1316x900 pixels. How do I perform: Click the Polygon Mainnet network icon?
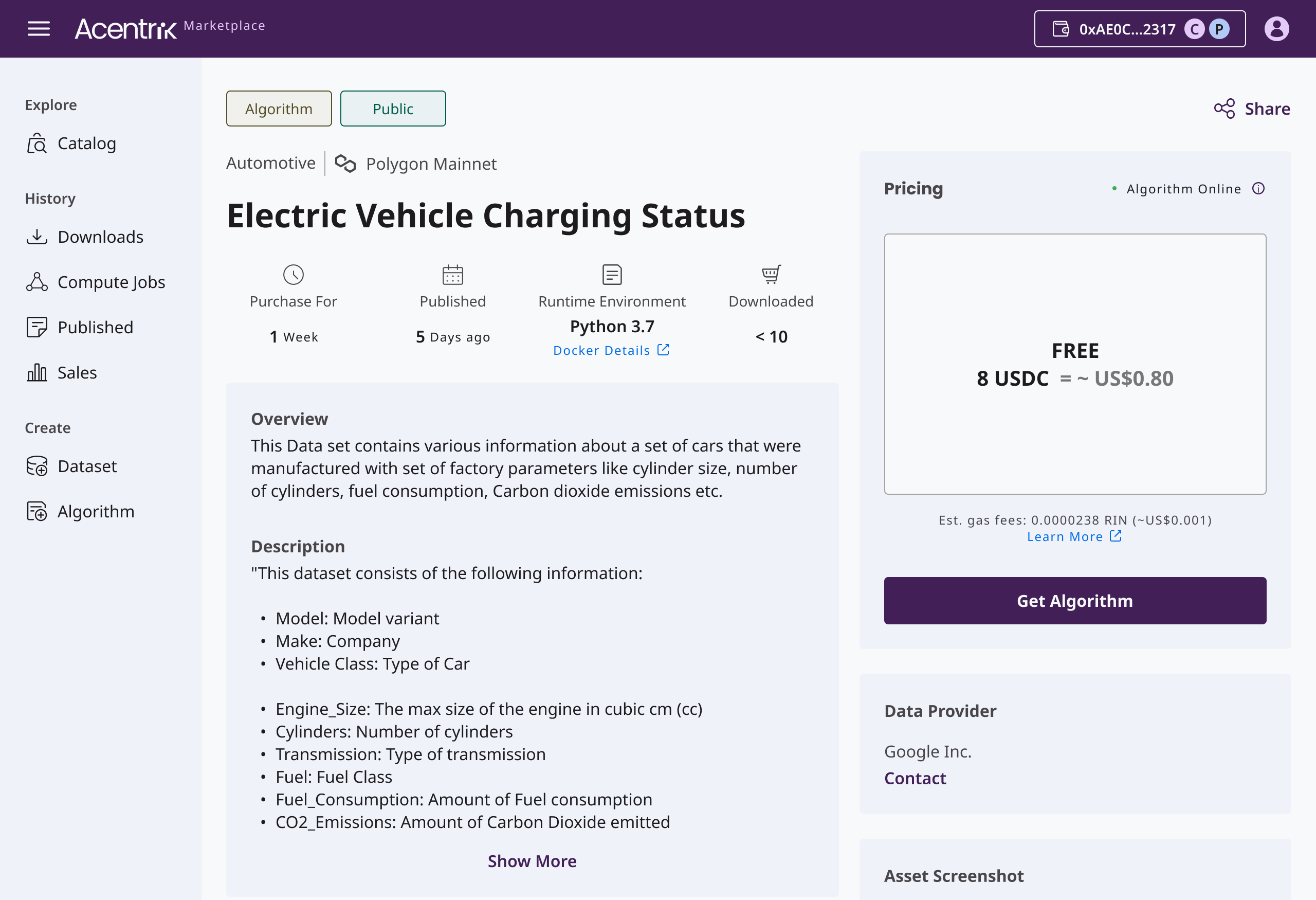click(345, 164)
